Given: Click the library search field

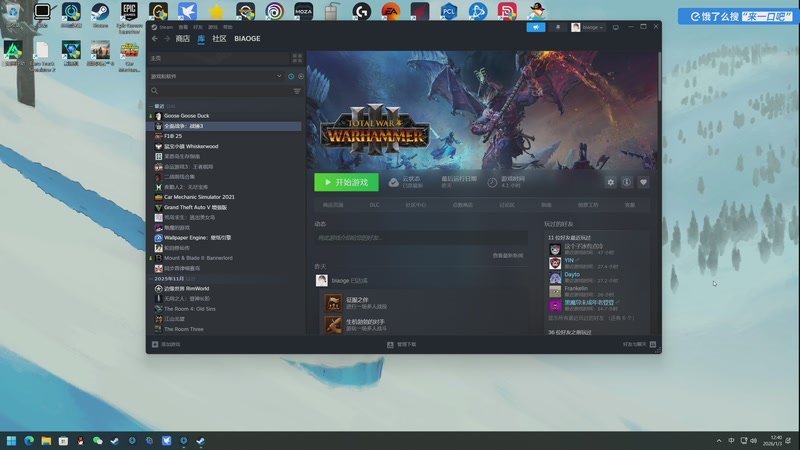Looking at the screenshot, I should point(221,91).
